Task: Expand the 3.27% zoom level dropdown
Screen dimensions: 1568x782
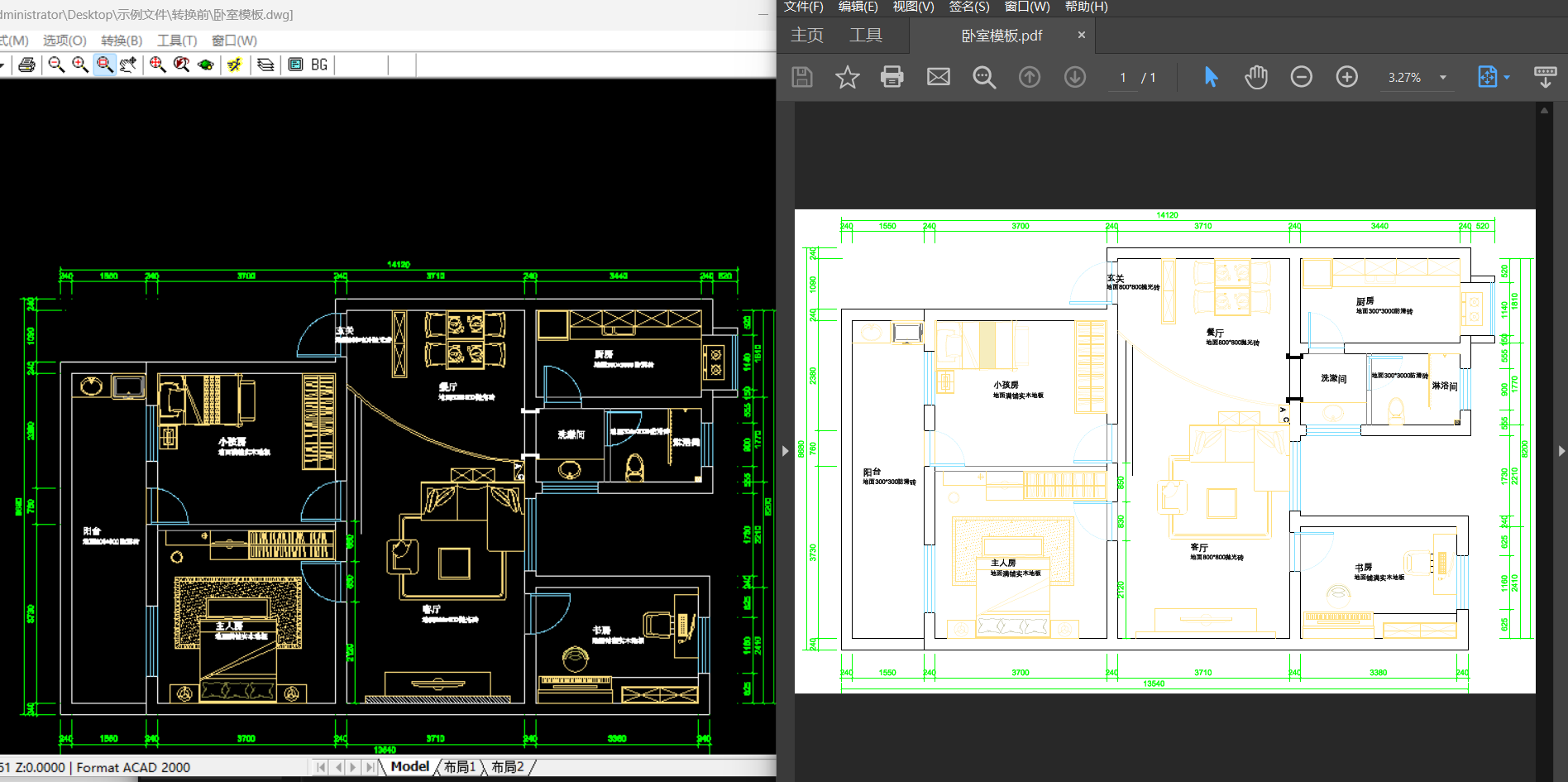Action: coord(1443,78)
